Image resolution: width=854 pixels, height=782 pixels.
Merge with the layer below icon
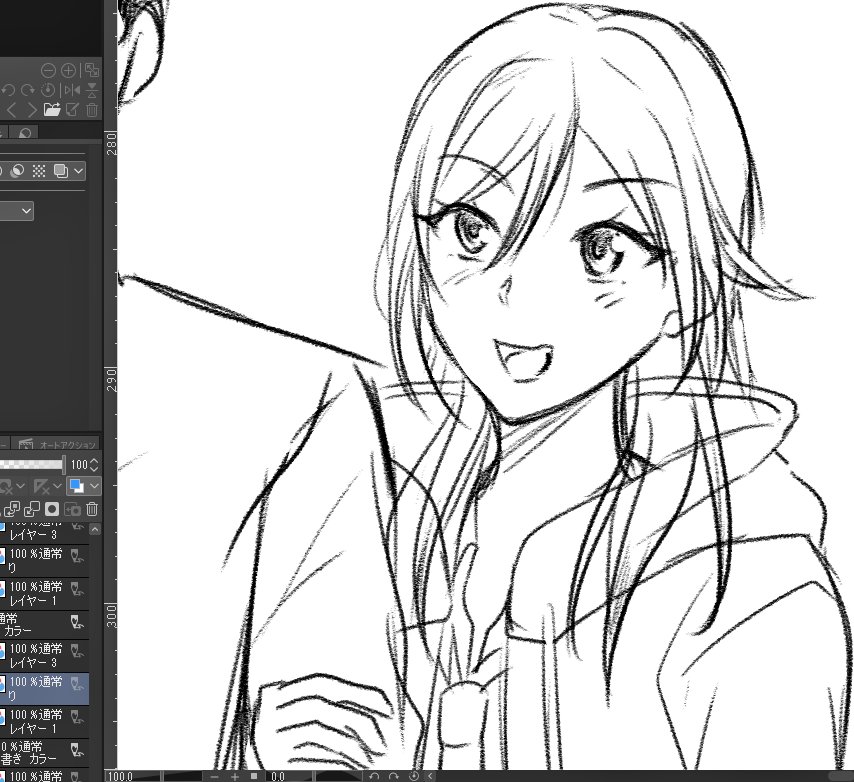tap(32, 509)
